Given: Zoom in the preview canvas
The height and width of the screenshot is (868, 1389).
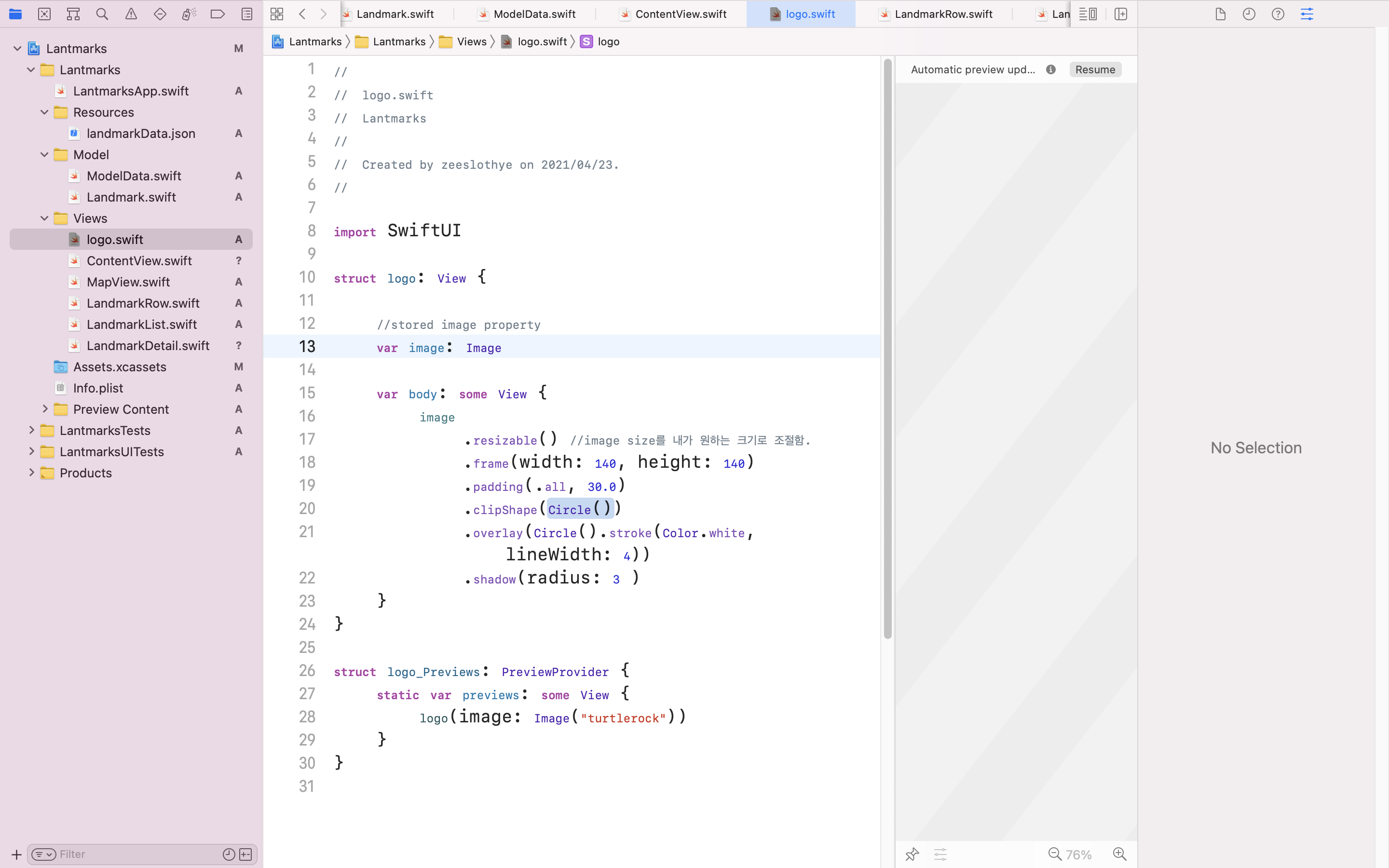Looking at the screenshot, I should [1119, 854].
